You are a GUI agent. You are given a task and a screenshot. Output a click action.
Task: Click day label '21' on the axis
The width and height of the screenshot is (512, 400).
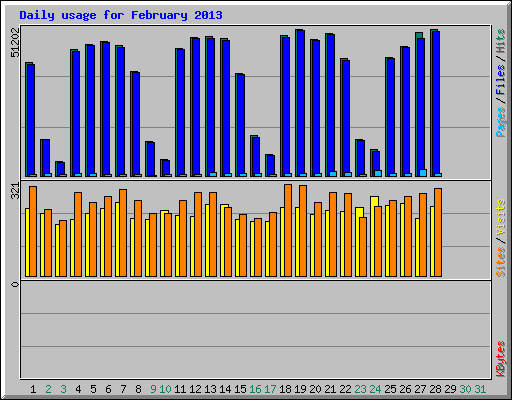[330, 389]
